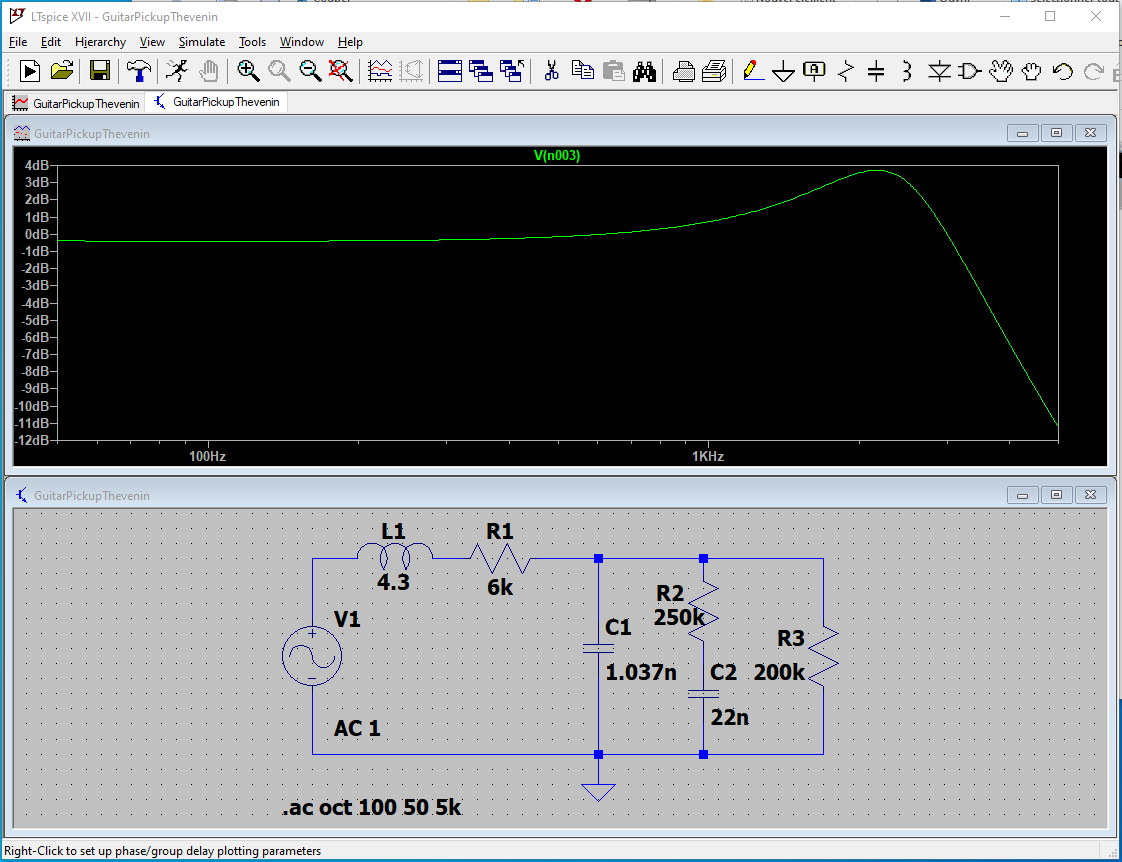
Task: Open the Control Panel hammer icon
Action: coord(139,70)
